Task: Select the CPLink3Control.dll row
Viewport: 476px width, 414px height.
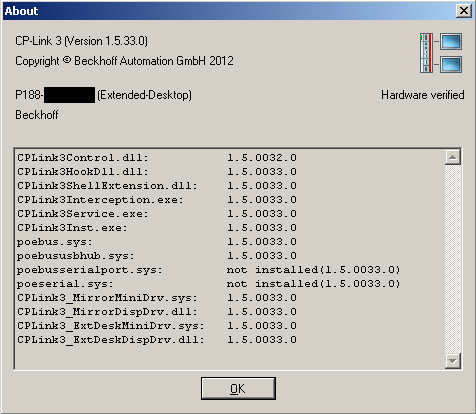Action: tap(157, 157)
